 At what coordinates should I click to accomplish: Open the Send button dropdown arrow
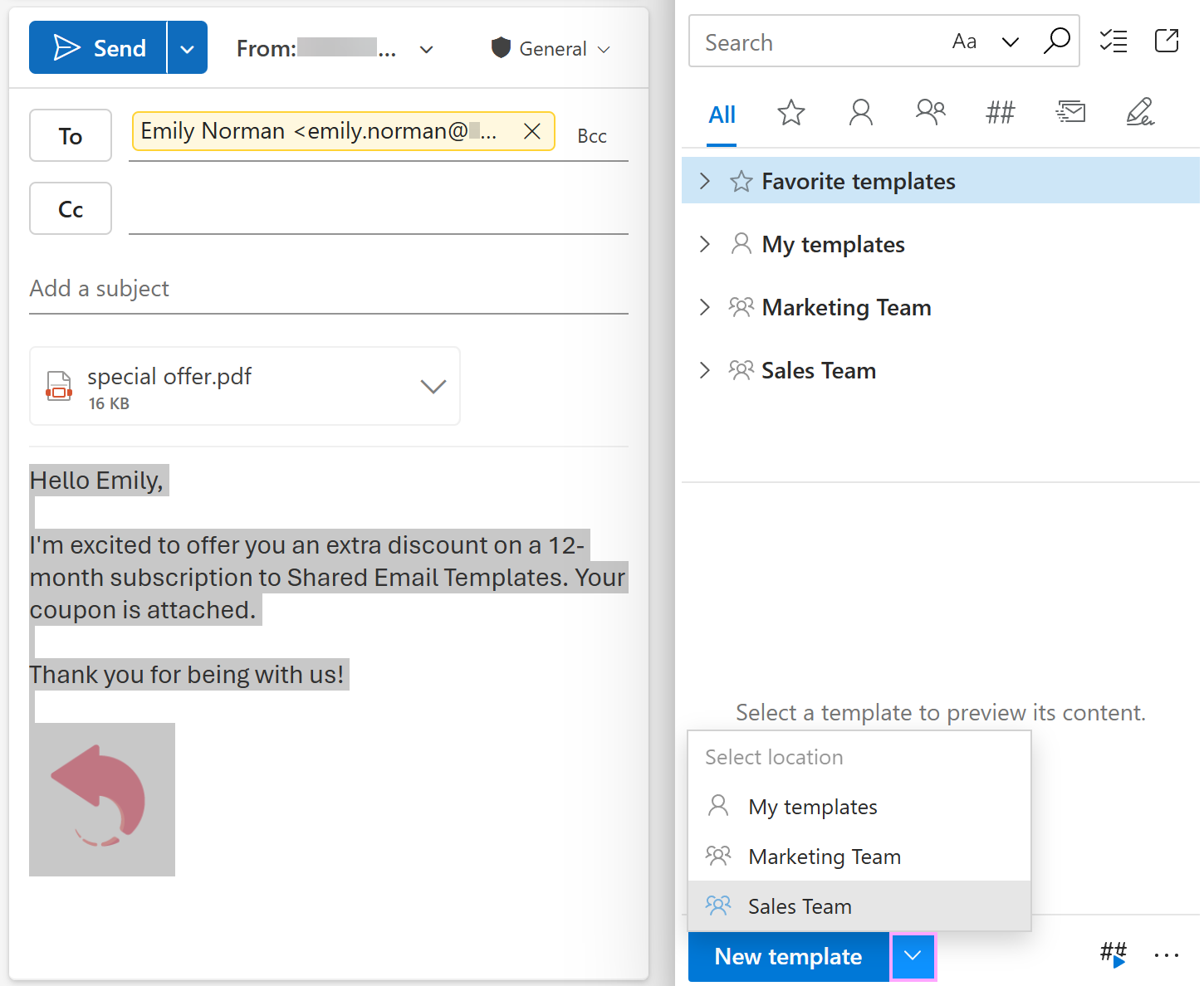(186, 47)
